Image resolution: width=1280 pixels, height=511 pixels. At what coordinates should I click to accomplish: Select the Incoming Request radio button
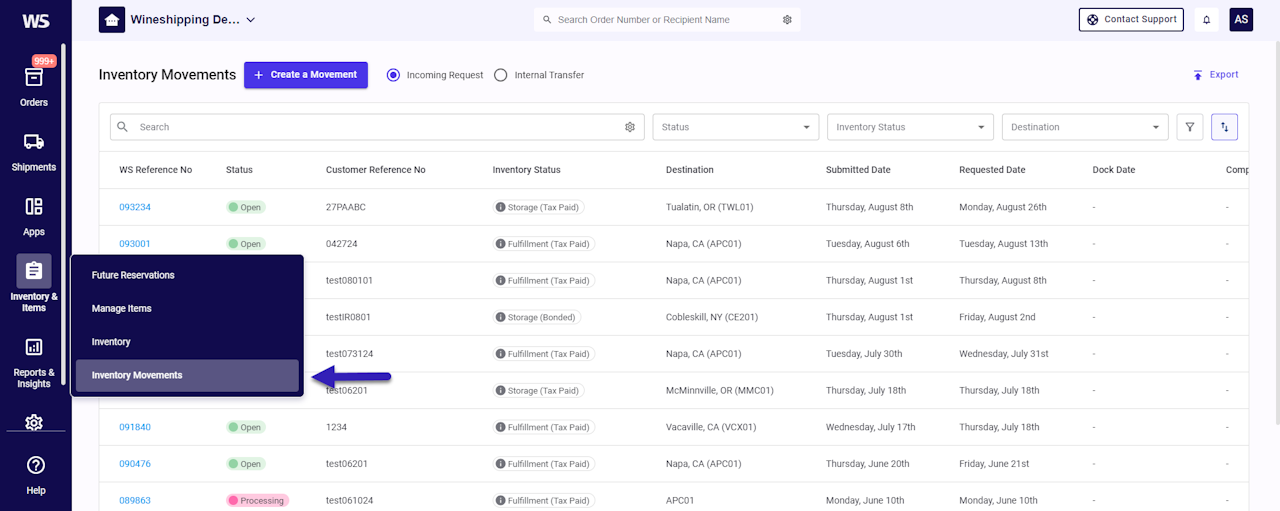[x=393, y=75]
